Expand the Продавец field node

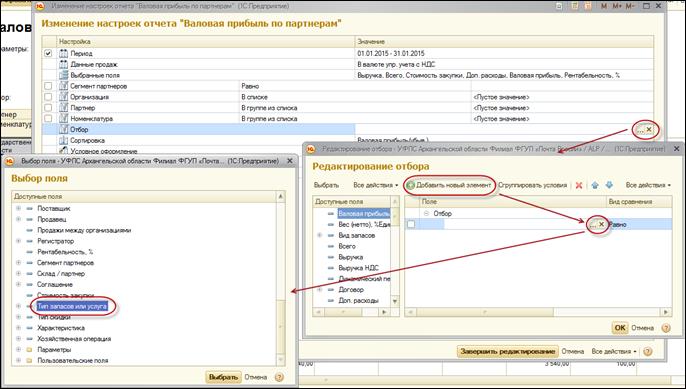18,219
